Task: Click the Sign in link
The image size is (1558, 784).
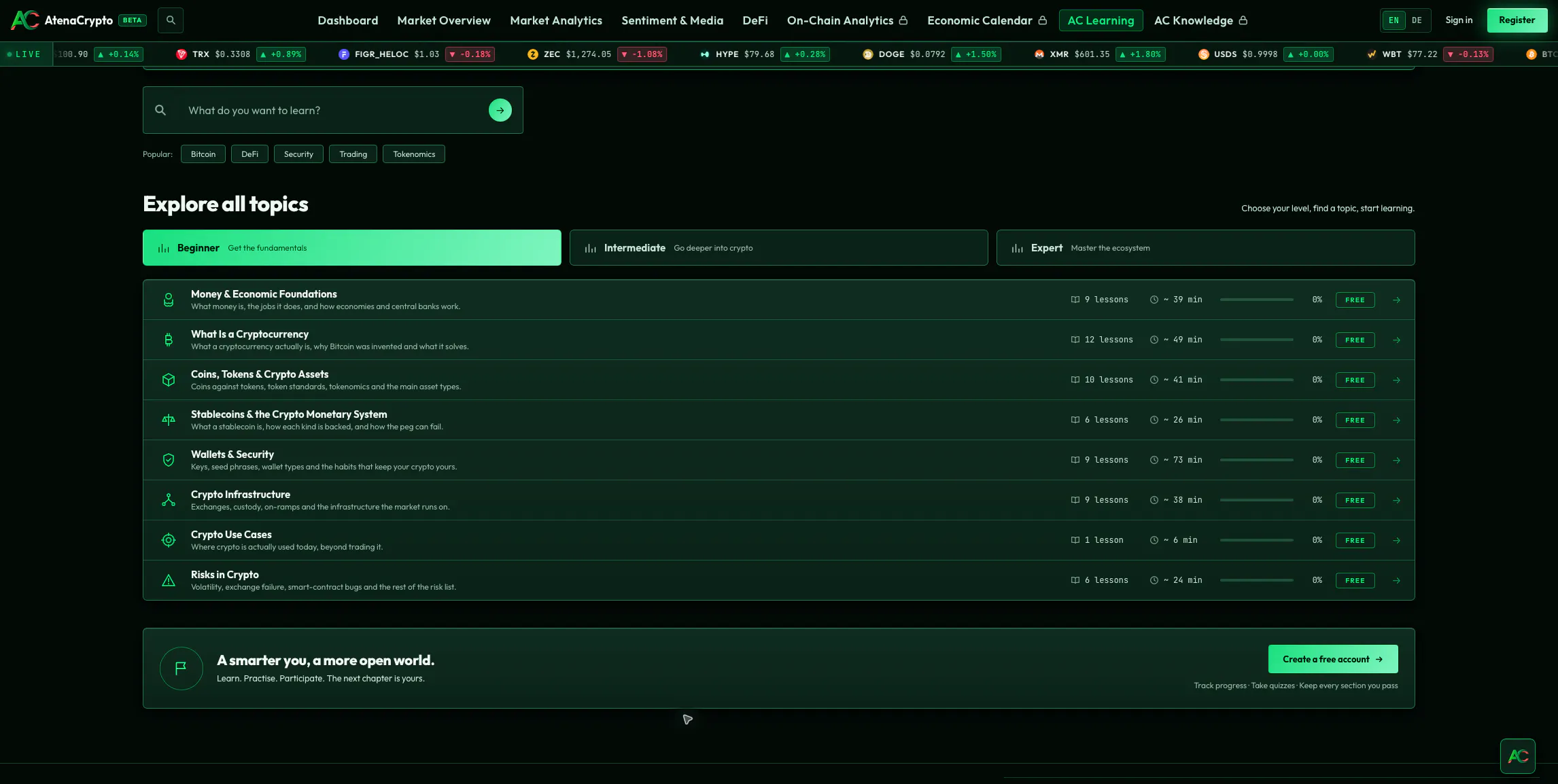Action: click(x=1459, y=20)
